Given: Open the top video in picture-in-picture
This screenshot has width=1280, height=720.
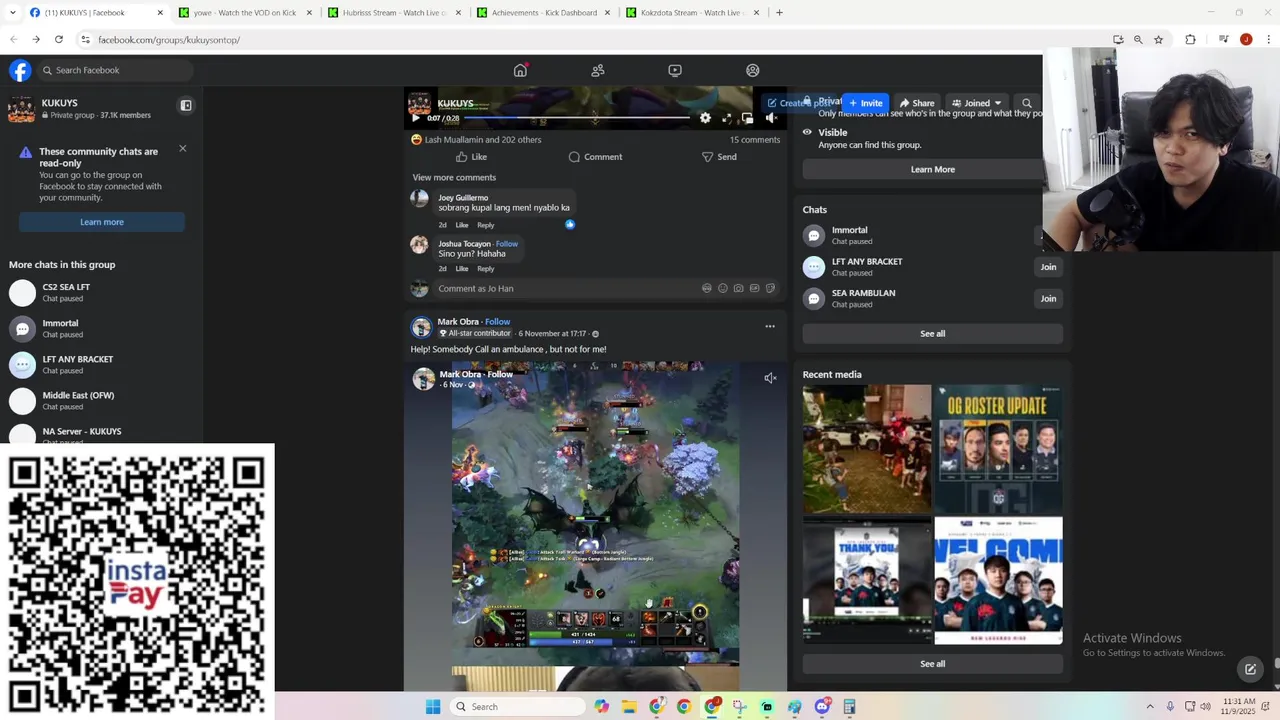Looking at the screenshot, I should [x=748, y=118].
